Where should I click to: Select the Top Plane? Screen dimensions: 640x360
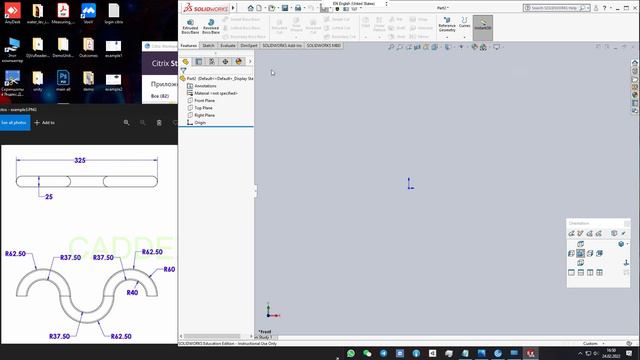[200, 108]
